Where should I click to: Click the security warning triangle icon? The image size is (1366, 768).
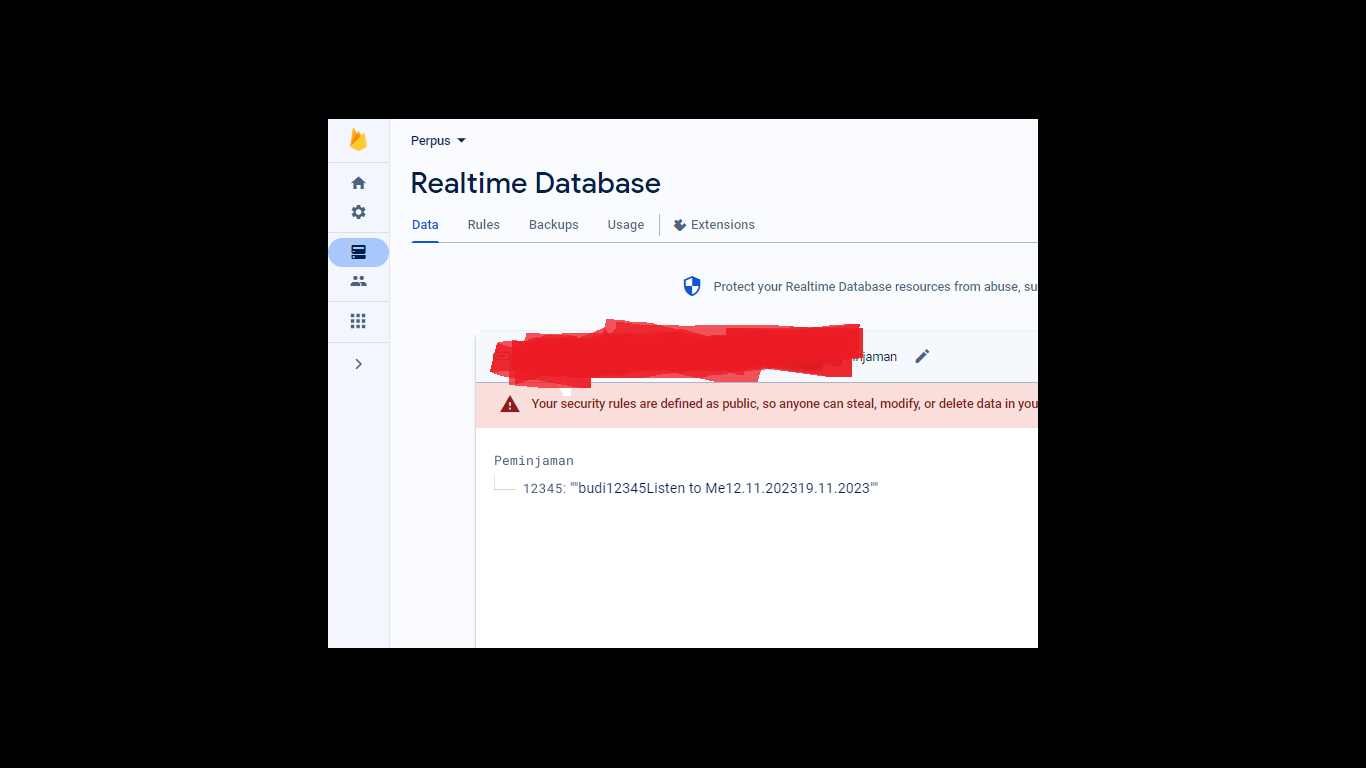click(x=509, y=403)
